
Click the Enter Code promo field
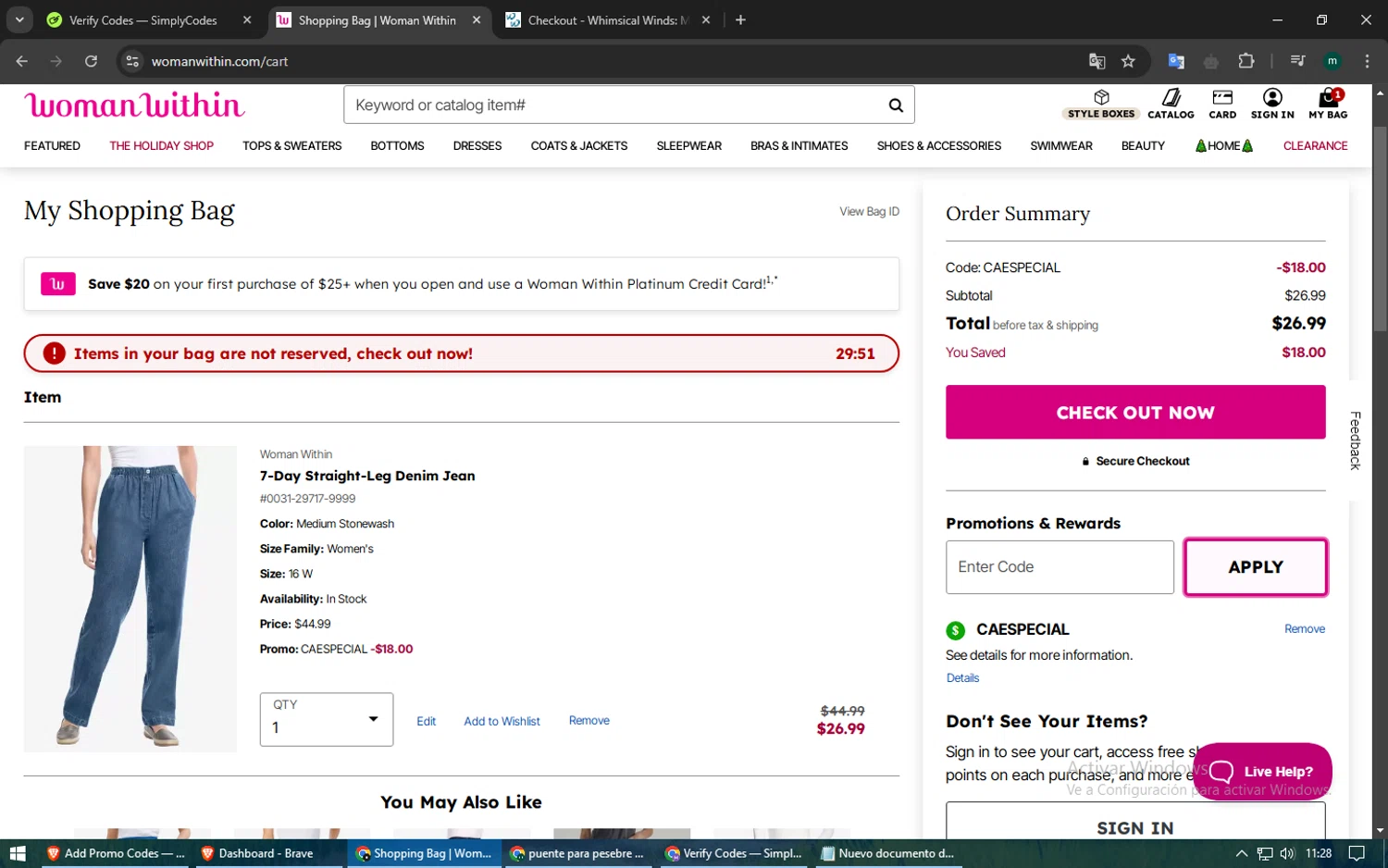(x=1060, y=566)
